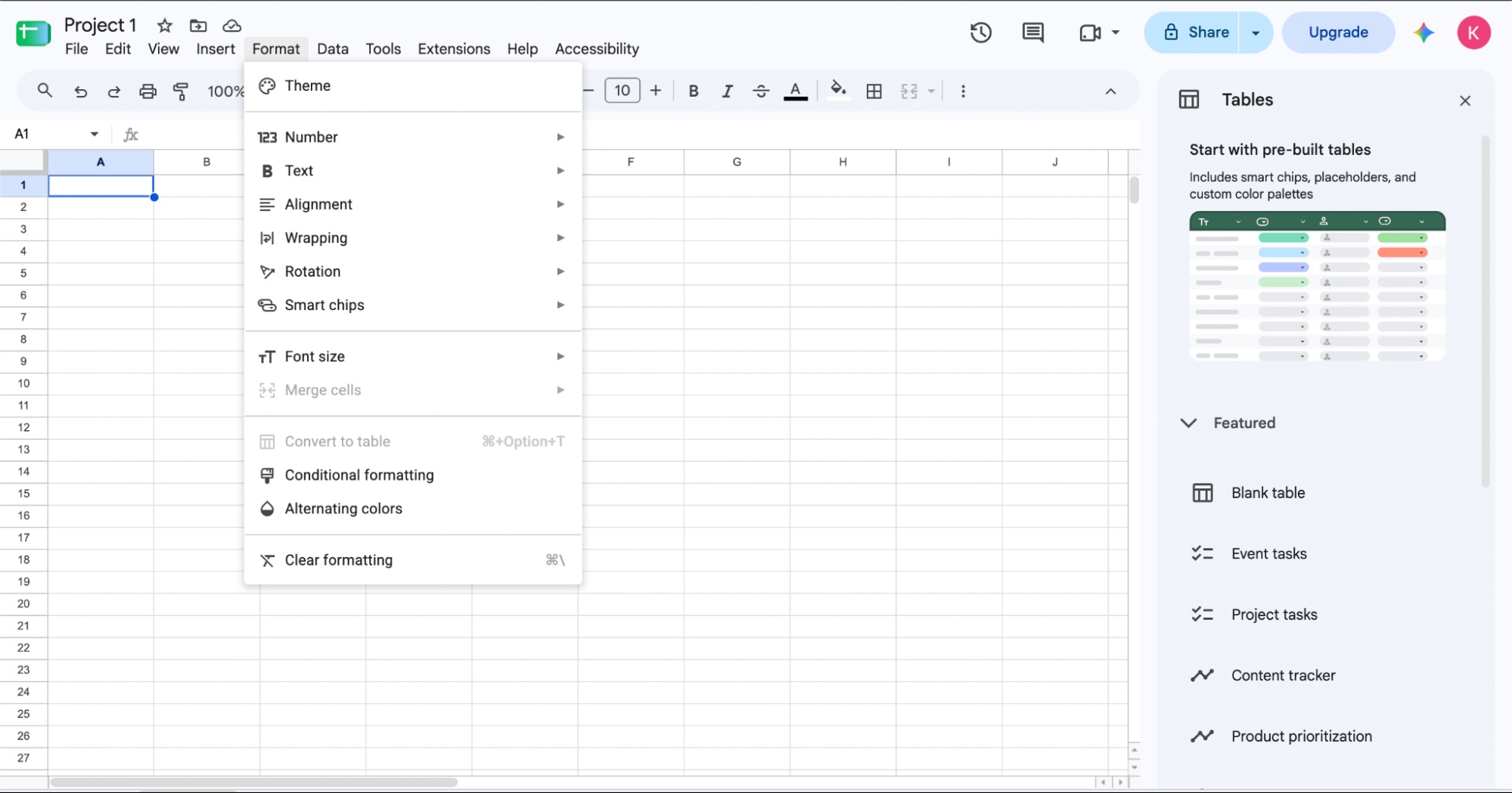Image resolution: width=1512 pixels, height=793 pixels.
Task: Expand the Share options arrow
Action: [x=1256, y=33]
